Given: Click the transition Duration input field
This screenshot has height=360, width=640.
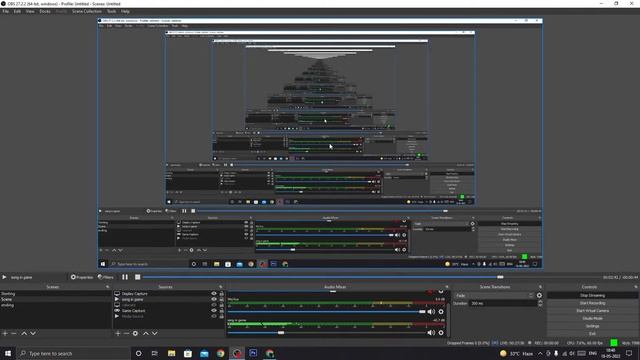Looking at the screenshot, I should [503, 304].
